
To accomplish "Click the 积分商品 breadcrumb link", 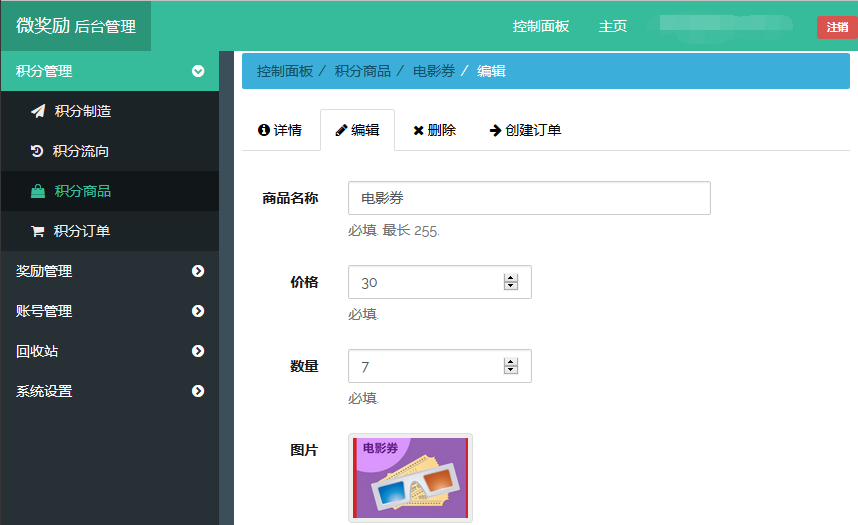I will (362, 71).
